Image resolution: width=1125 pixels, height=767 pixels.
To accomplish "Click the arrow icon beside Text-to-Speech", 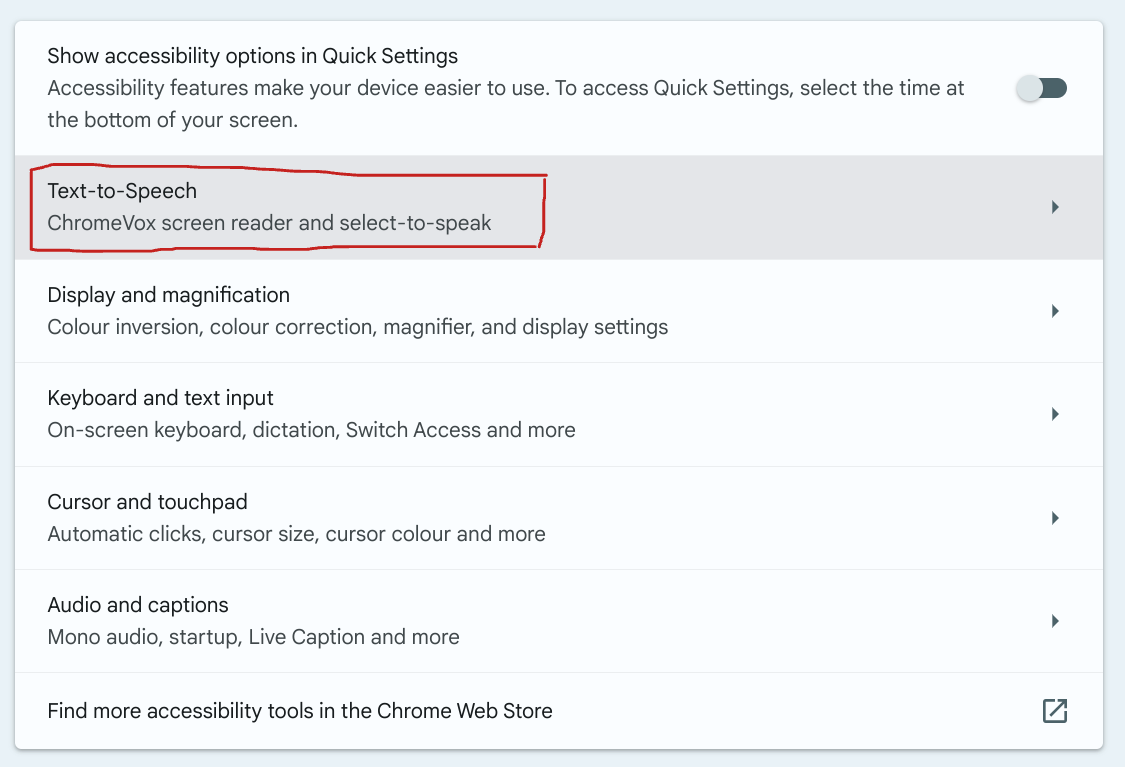I will (1054, 207).
